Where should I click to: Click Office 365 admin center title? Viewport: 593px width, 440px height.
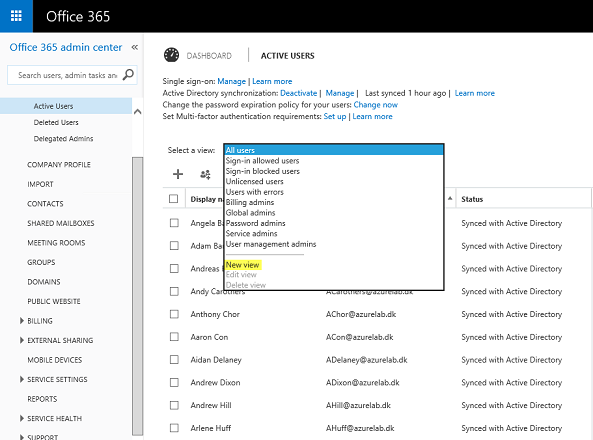(x=66, y=47)
